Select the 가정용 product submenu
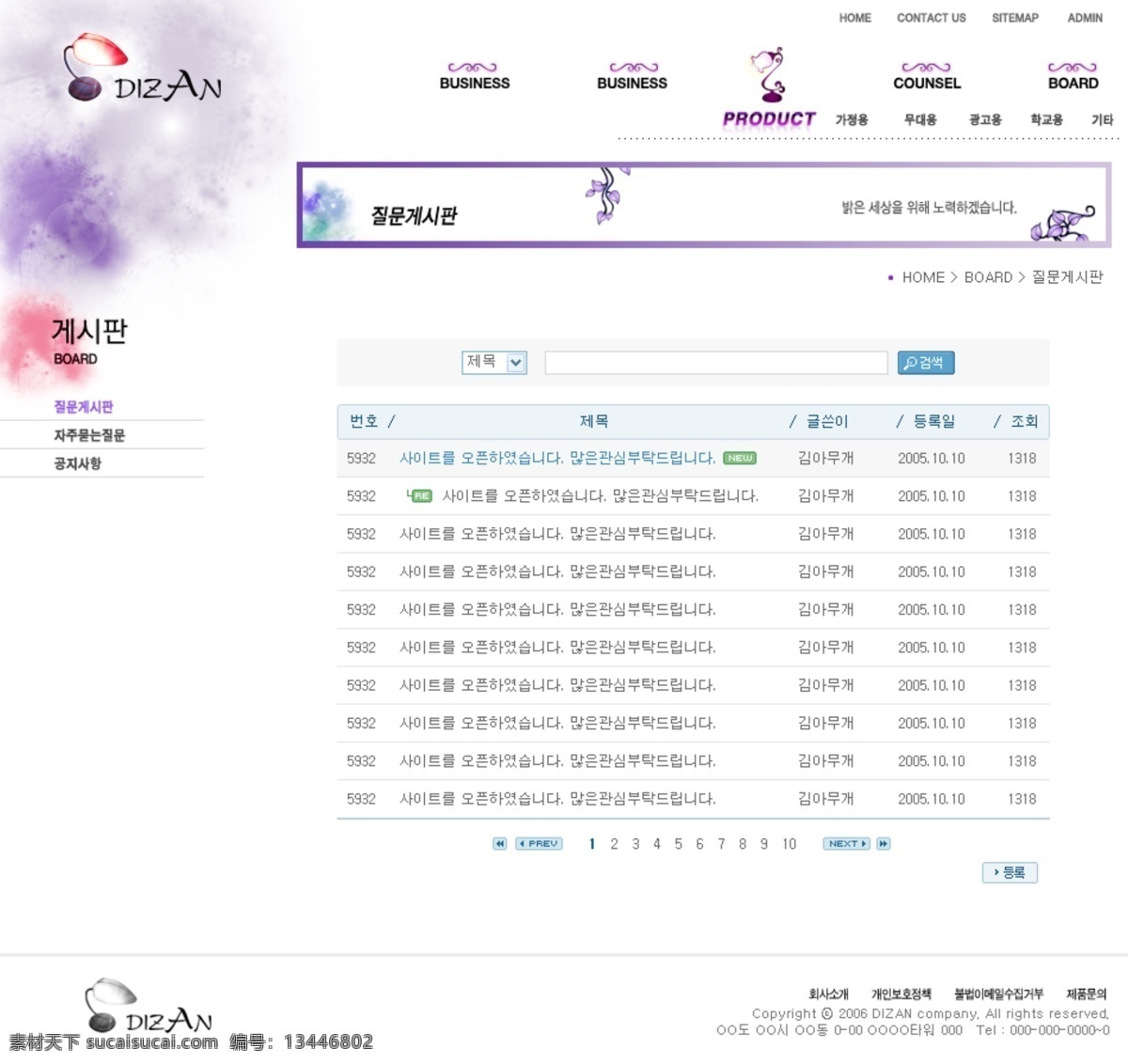The image size is (1128, 1064). [x=852, y=120]
